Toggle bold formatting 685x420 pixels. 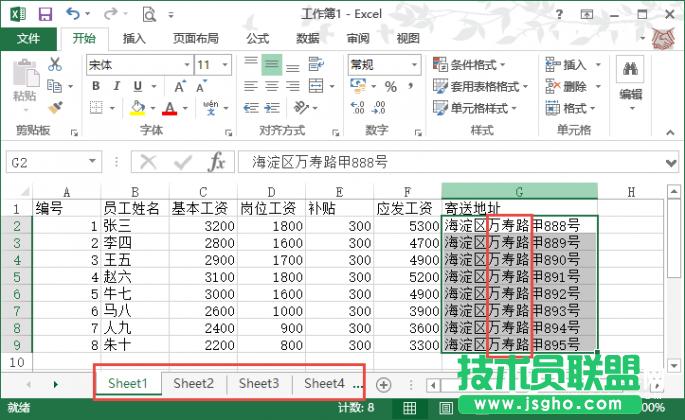(x=95, y=86)
